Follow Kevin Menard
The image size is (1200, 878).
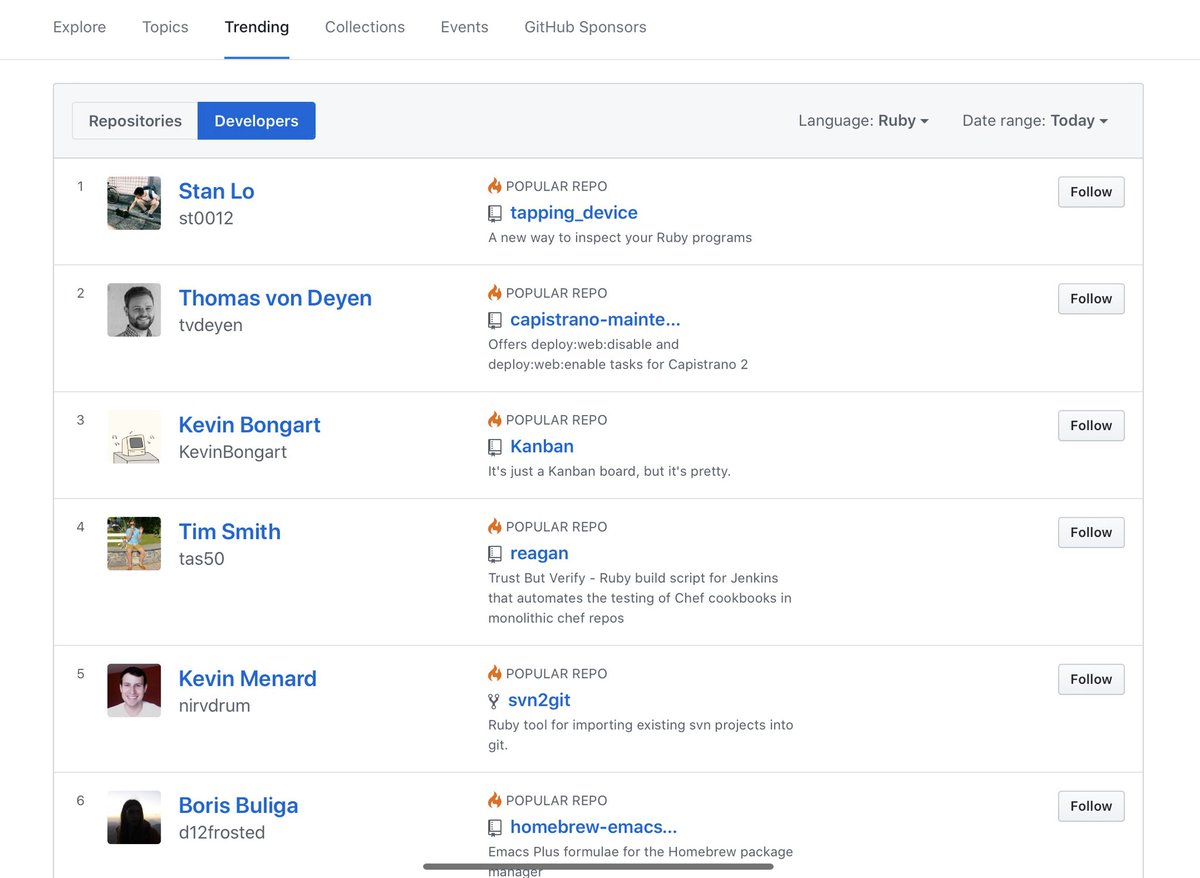pos(1091,680)
